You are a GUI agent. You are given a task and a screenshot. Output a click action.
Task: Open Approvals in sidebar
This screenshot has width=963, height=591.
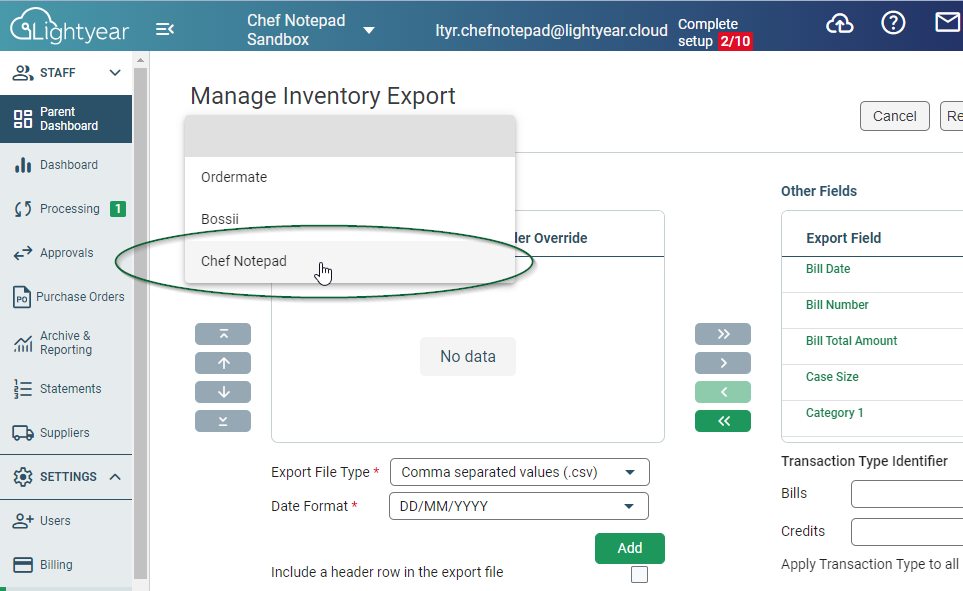coord(66,253)
